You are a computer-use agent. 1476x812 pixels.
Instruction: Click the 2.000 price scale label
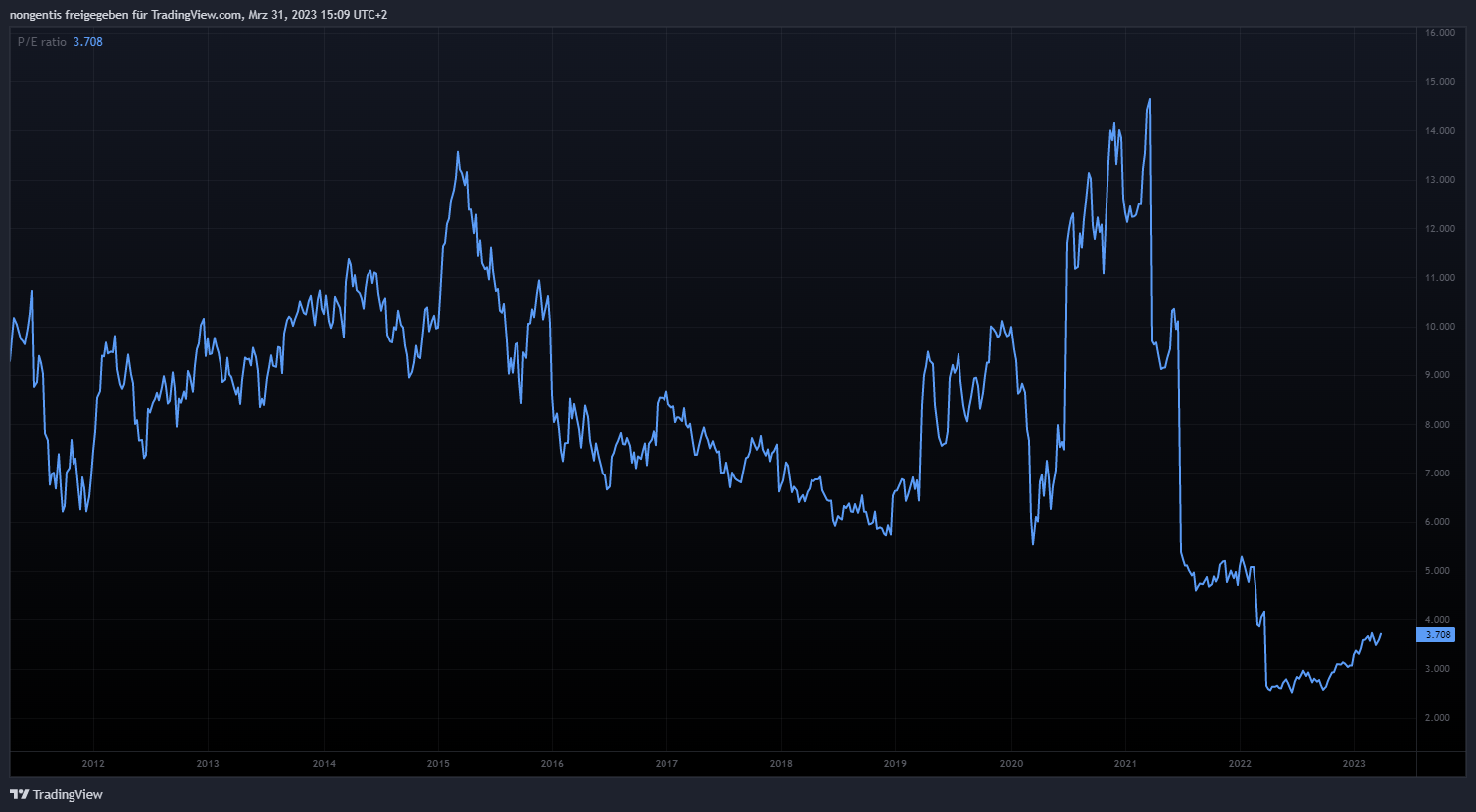point(1437,718)
